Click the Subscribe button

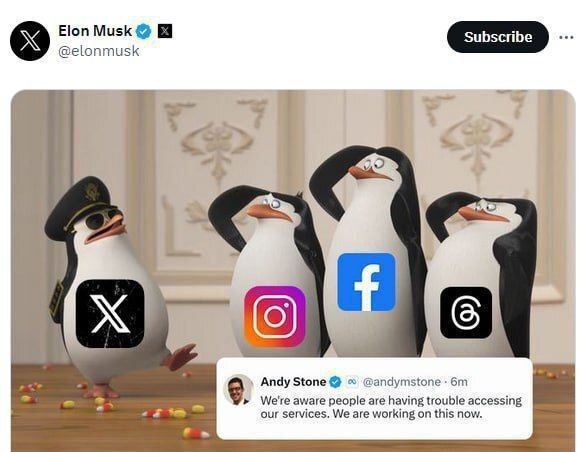(497, 37)
